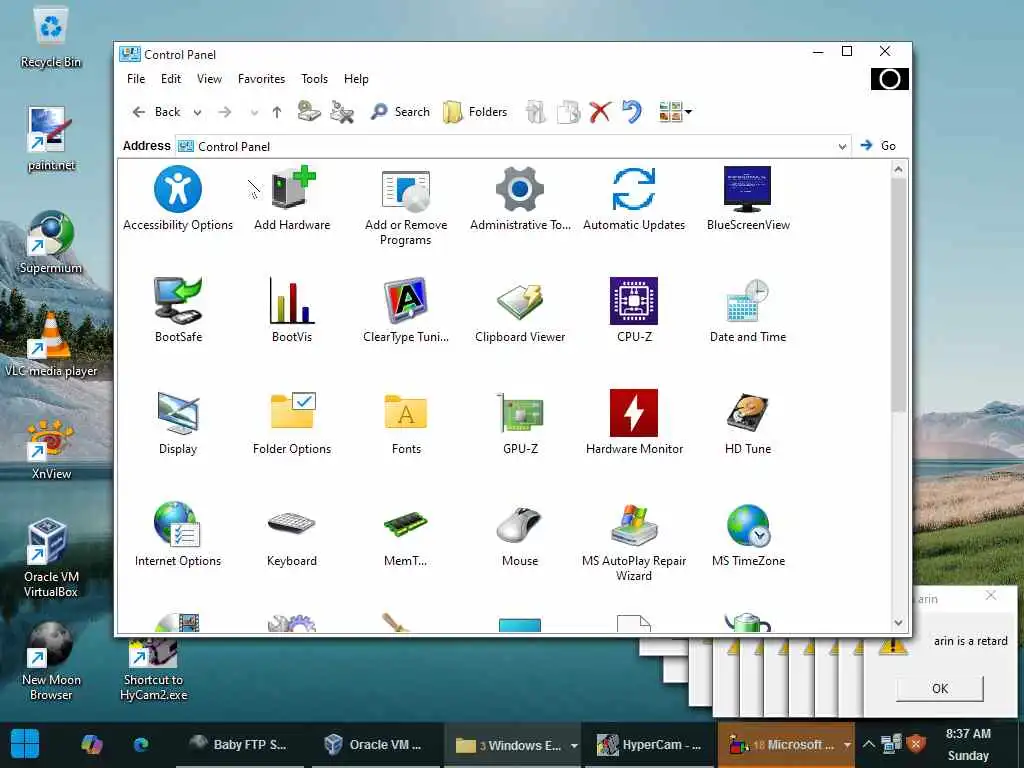Open the Edit menu
Image resolution: width=1024 pixels, height=768 pixels.
coord(170,78)
